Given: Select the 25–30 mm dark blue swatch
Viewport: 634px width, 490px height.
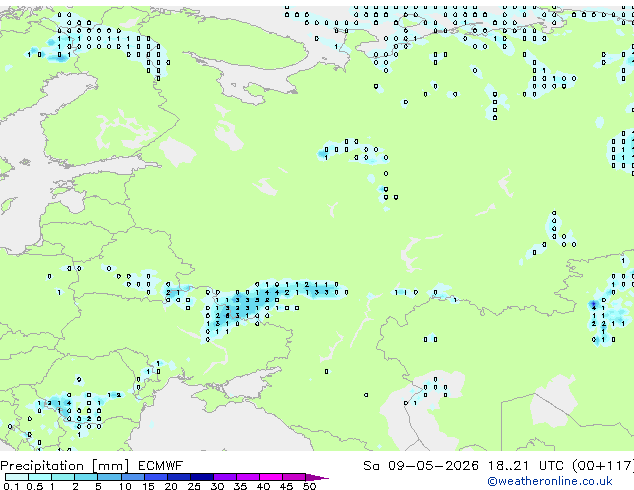Looking at the screenshot, I should [x=202, y=477].
